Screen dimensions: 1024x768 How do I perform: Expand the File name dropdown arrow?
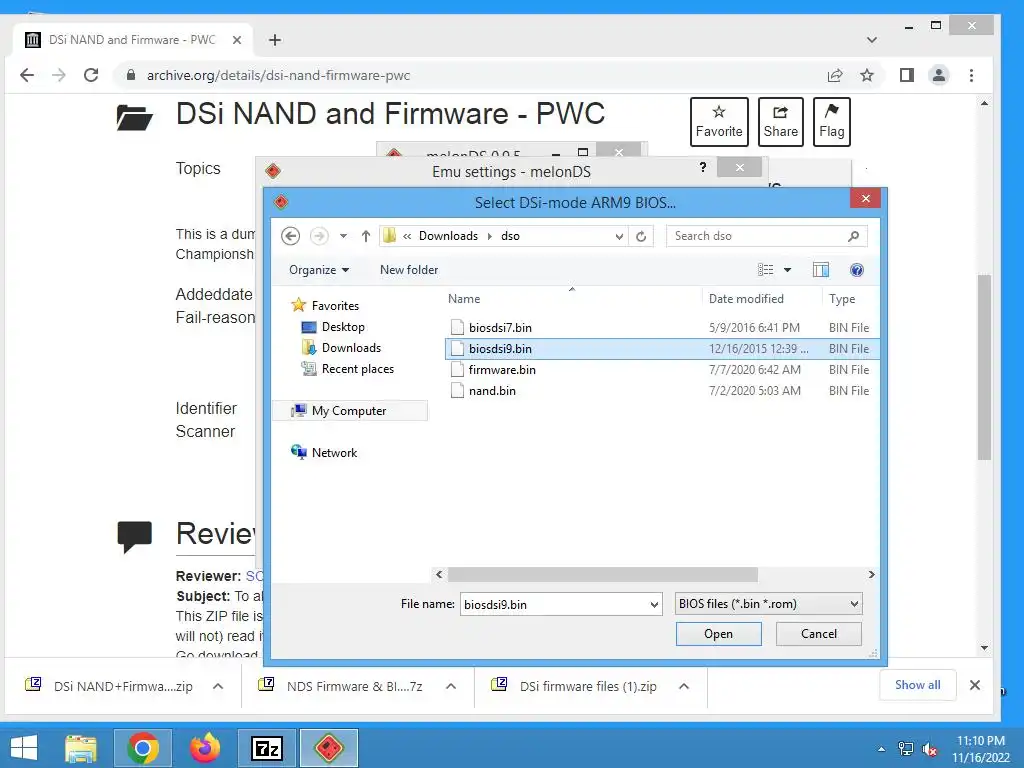pos(654,604)
